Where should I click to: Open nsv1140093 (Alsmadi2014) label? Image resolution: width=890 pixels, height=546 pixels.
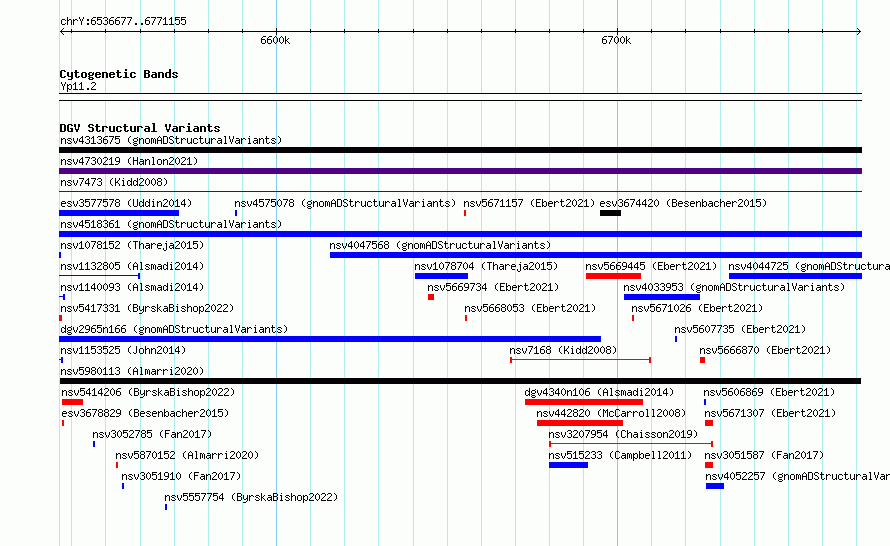point(132,287)
